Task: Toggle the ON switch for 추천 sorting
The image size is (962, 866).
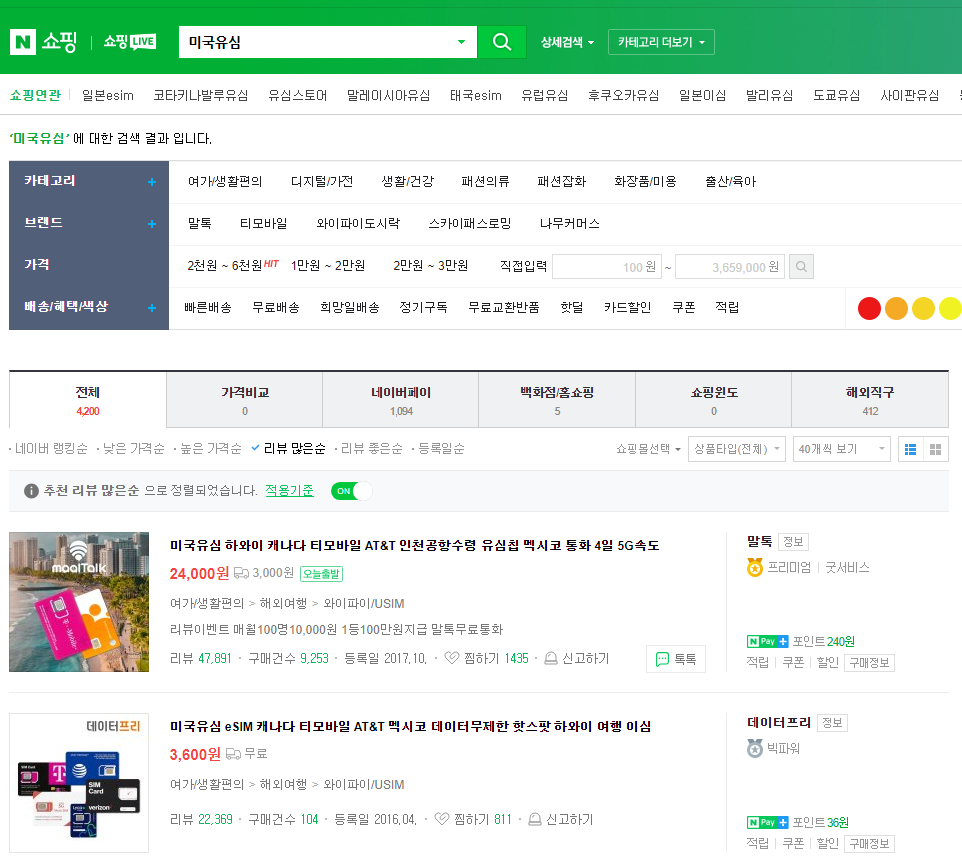Action: pyautogui.click(x=352, y=491)
